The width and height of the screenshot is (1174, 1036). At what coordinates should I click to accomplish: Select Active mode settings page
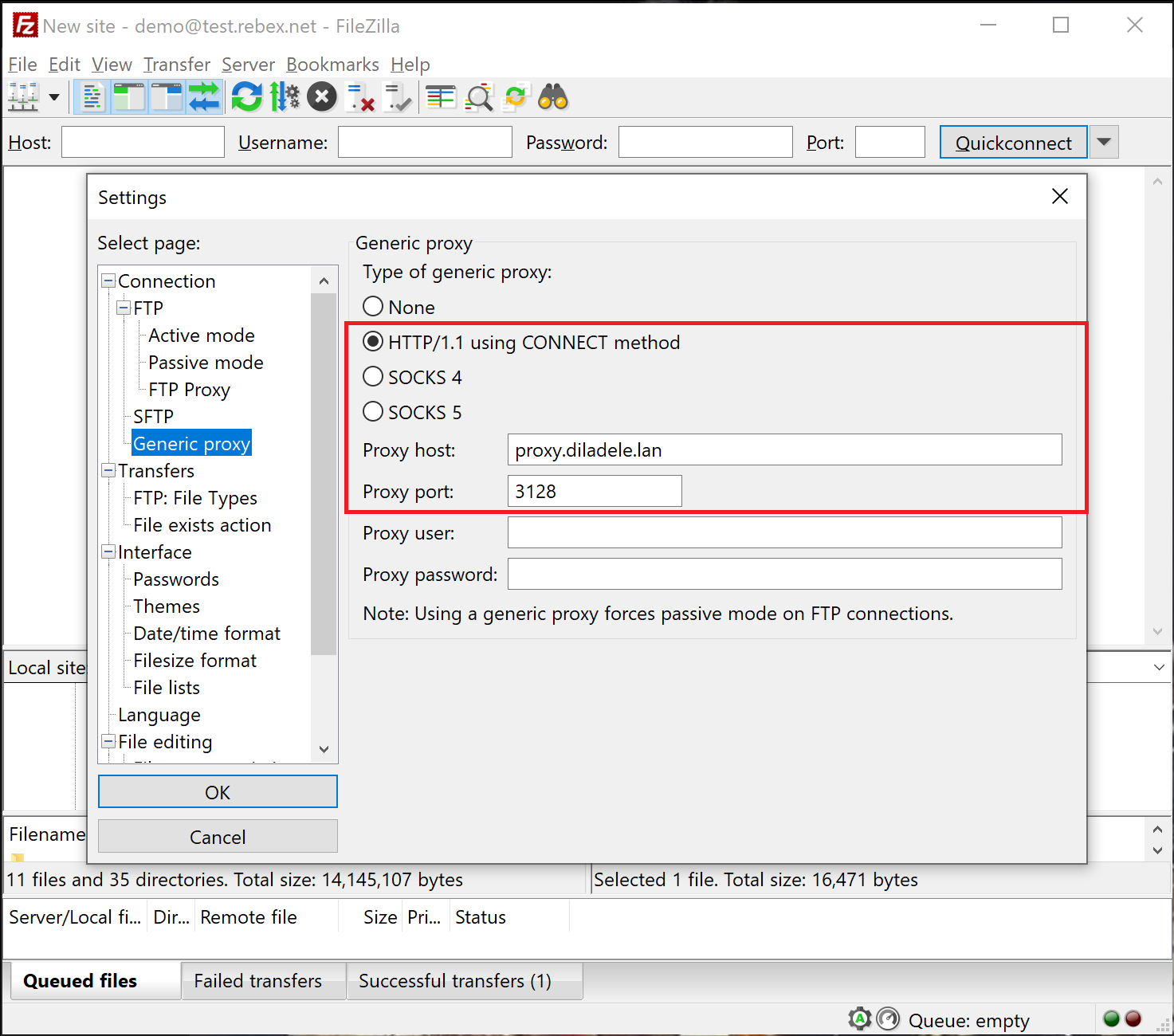(202, 335)
